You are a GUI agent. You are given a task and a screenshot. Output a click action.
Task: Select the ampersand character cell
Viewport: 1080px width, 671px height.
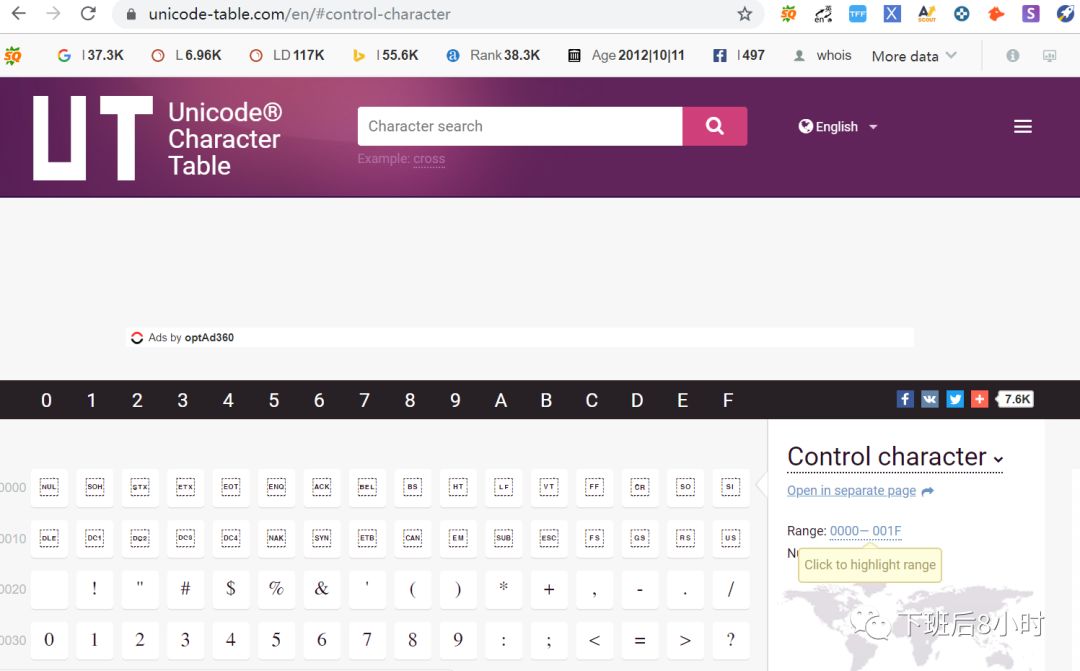[x=322, y=589]
